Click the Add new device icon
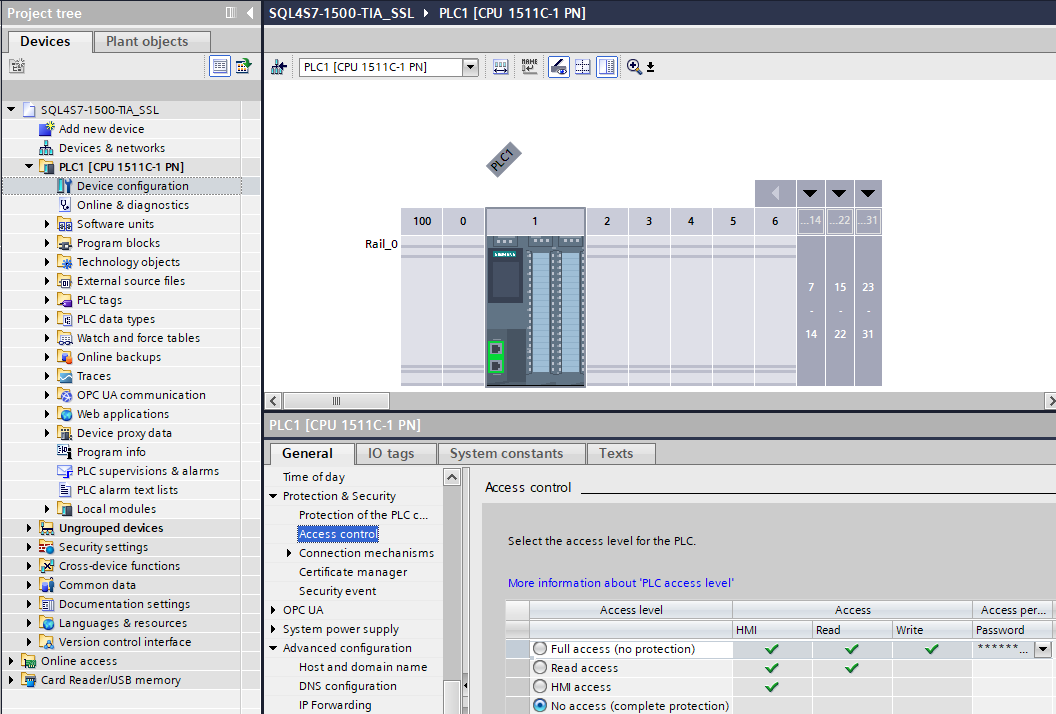1056x714 pixels. click(x=46, y=129)
